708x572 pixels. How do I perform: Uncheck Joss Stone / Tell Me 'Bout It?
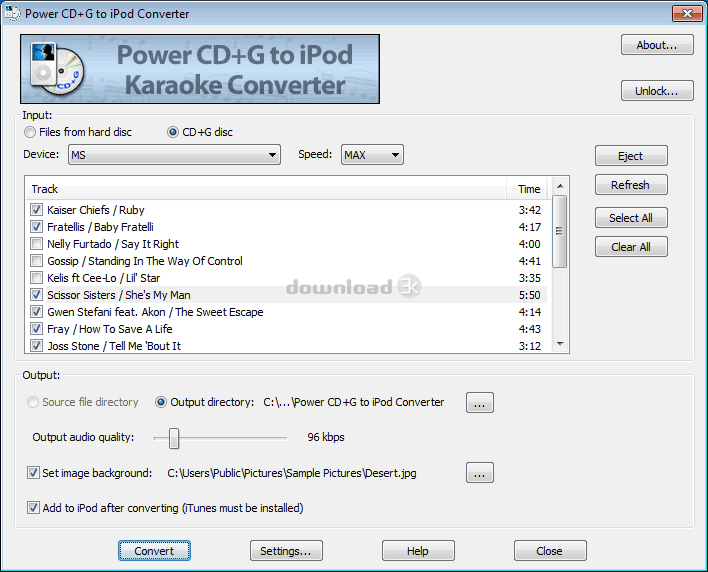coord(37,346)
